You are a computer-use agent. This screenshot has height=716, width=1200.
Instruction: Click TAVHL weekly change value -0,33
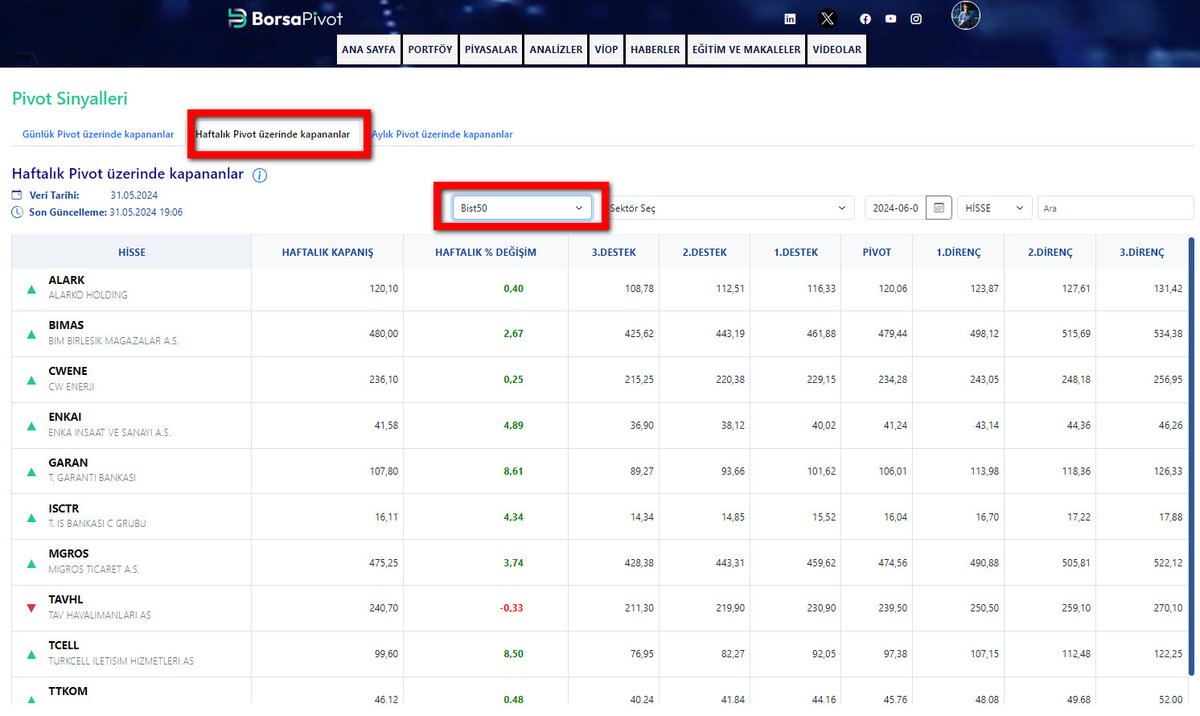510,608
